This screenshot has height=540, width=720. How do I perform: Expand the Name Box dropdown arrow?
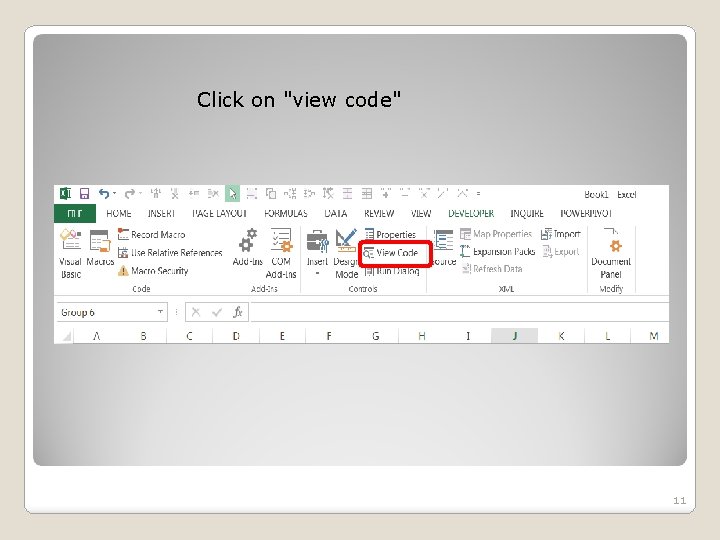tap(160, 312)
